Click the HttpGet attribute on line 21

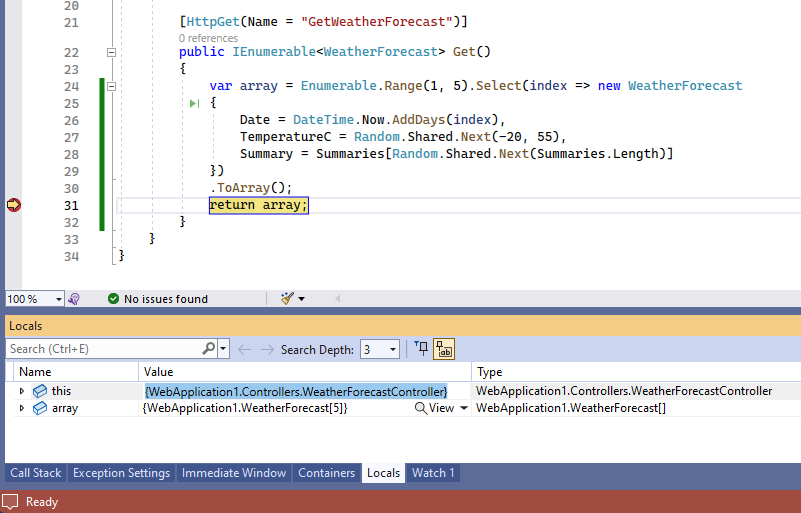coord(213,22)
